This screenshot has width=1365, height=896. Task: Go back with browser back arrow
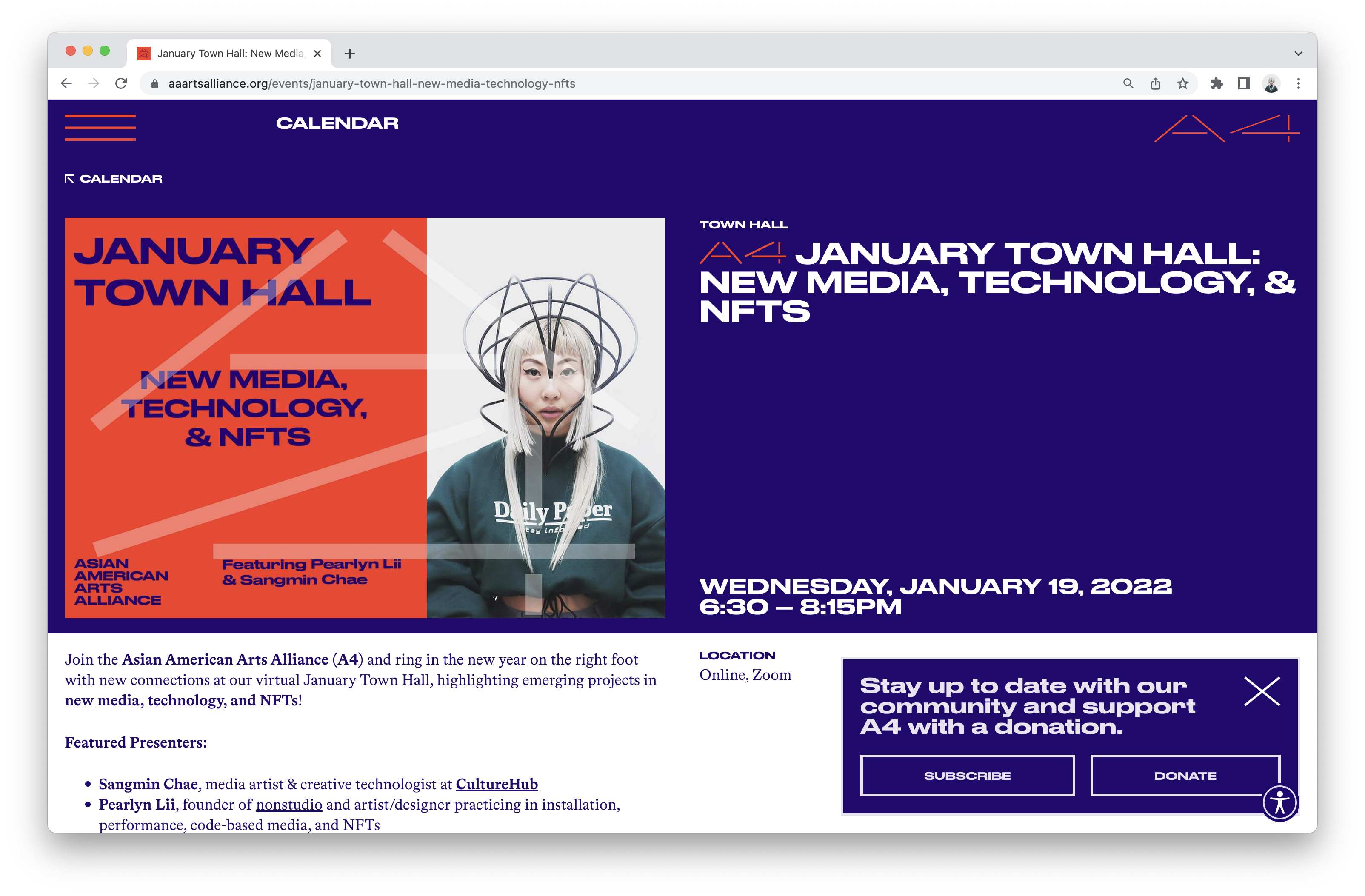tap(66, 84)
